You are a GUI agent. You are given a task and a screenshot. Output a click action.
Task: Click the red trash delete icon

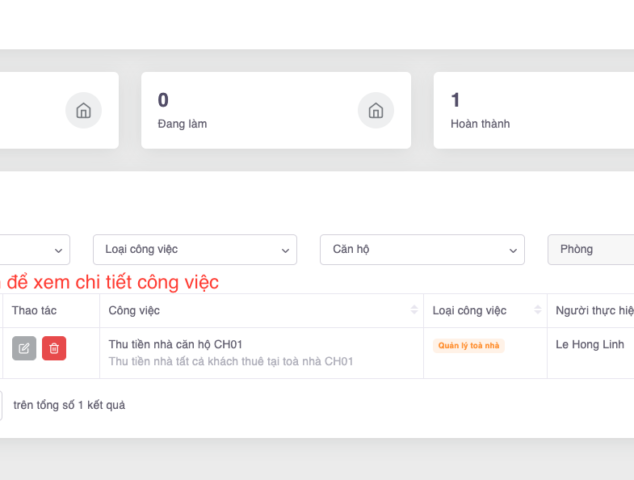click(x=54, y=348)
